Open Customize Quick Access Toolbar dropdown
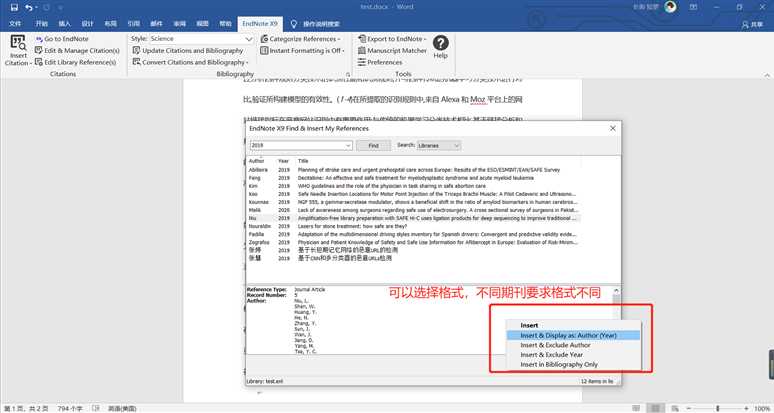 (60, 7)
